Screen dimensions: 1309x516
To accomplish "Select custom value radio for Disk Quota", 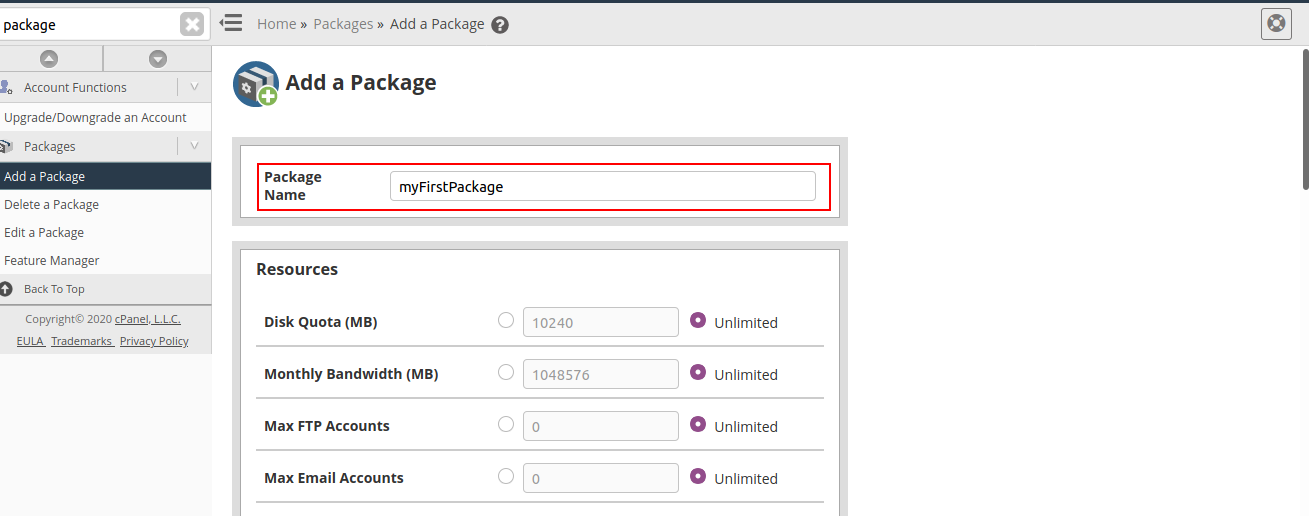I will pos(506,320).
